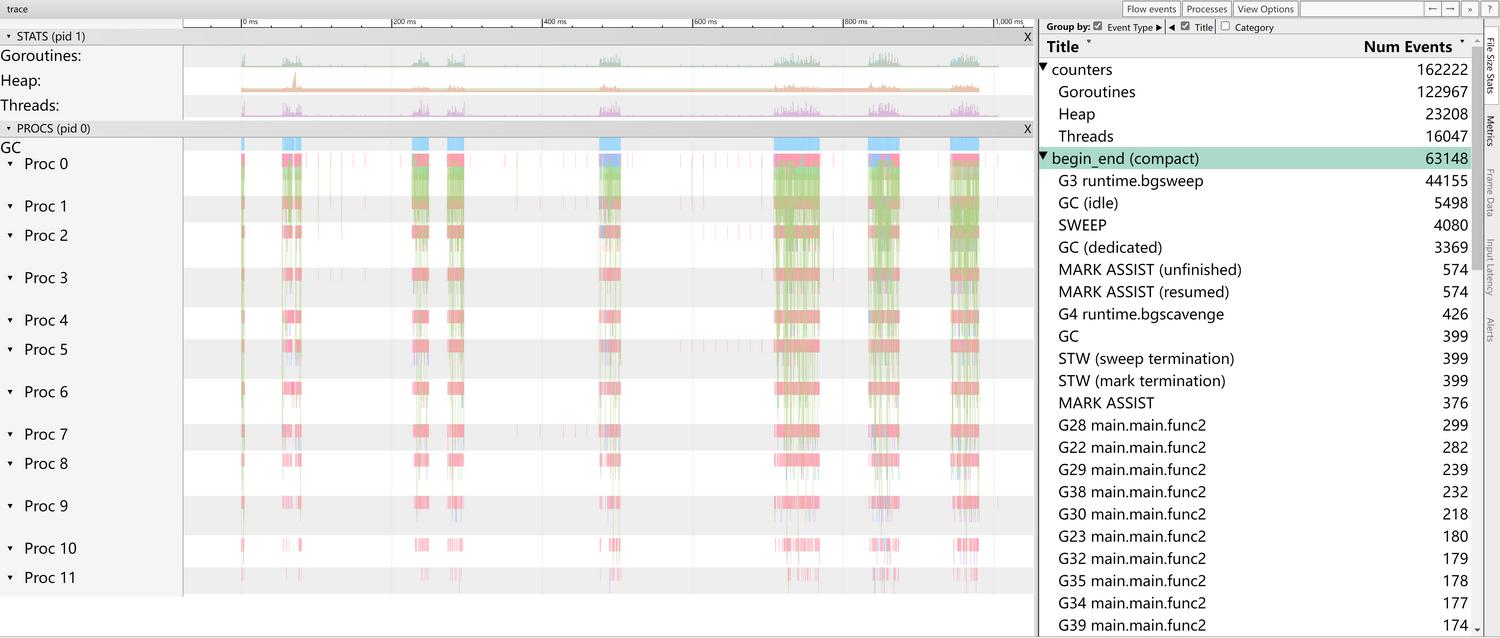Collapse the Proc 2 track

click(x=10, y=235)
